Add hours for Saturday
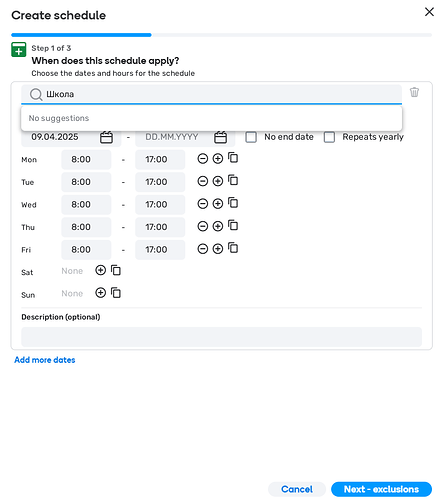This screenshot has height=500, width=442. [x=100, y=270]
